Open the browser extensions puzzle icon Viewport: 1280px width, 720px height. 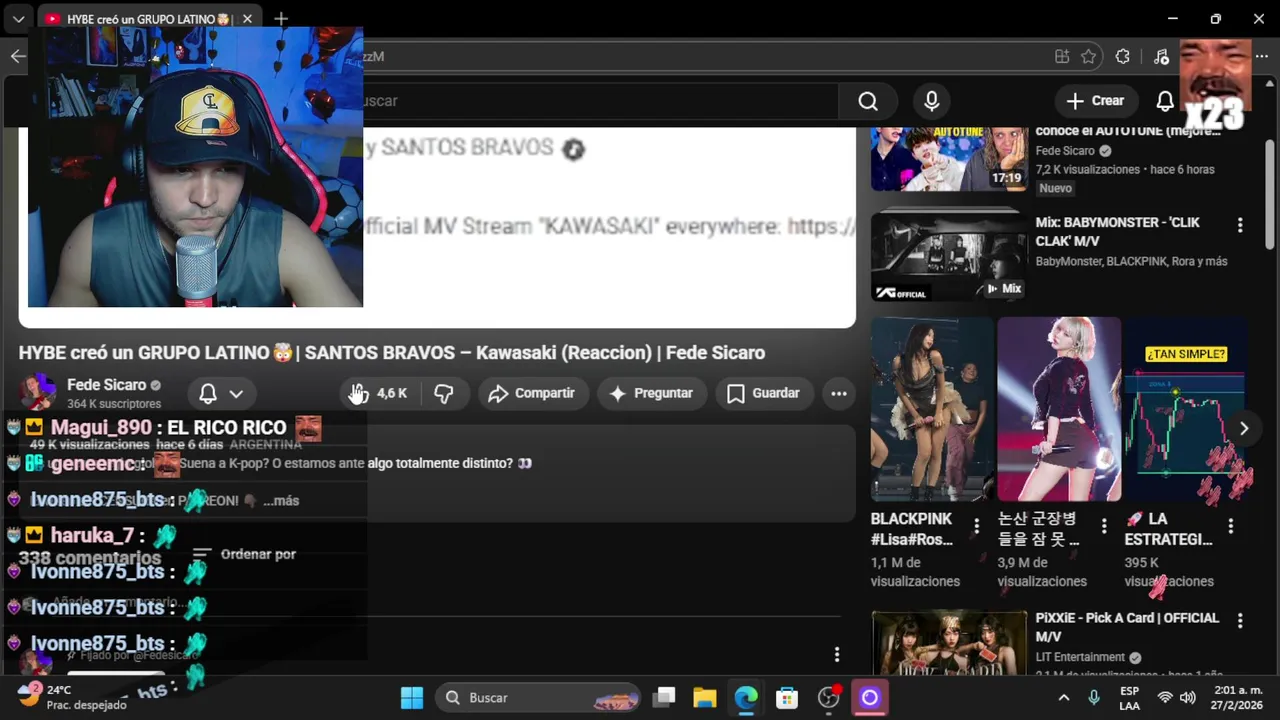[1123, 57]
